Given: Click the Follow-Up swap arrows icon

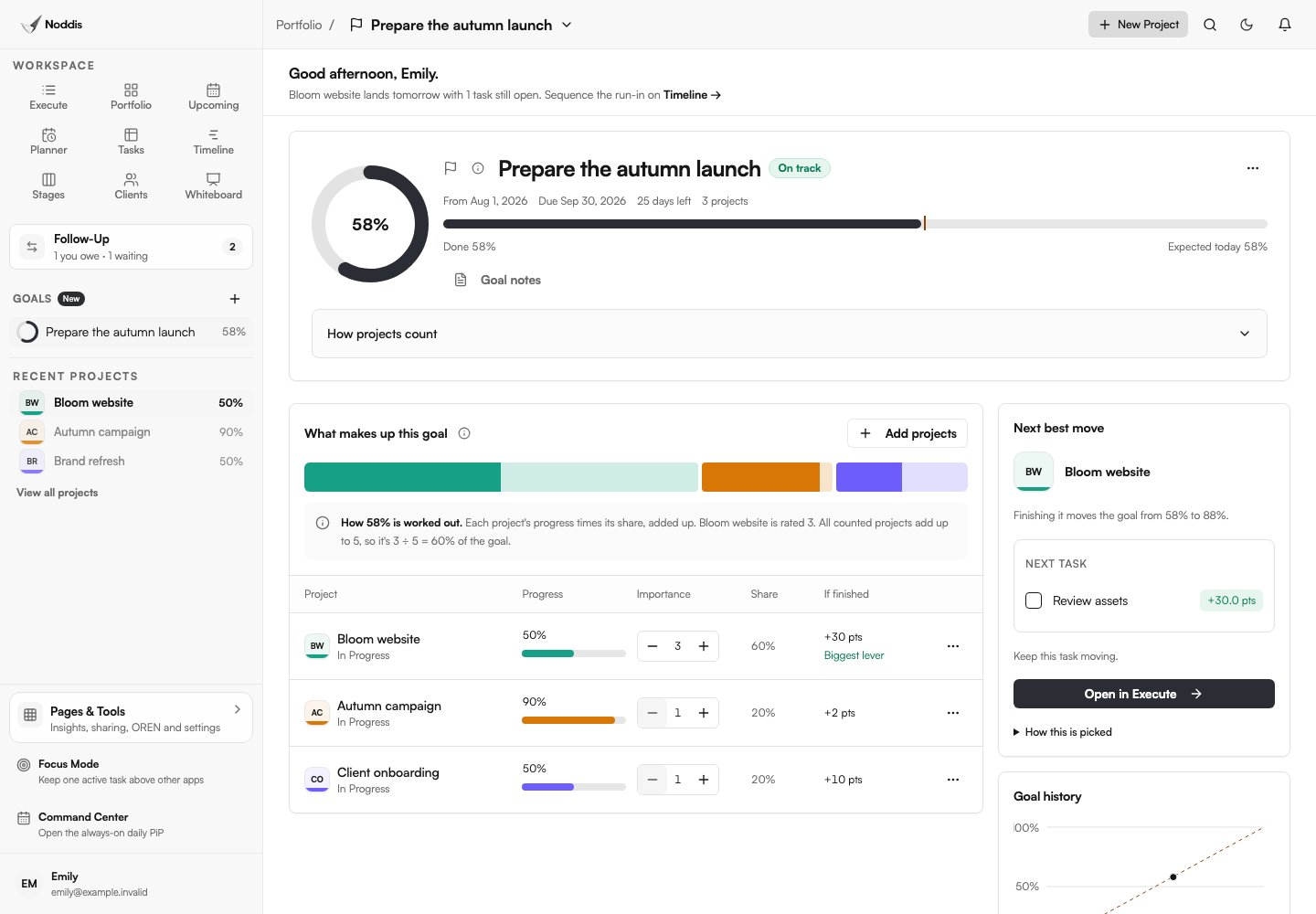Looking at the screenshot, I should 32,247.
